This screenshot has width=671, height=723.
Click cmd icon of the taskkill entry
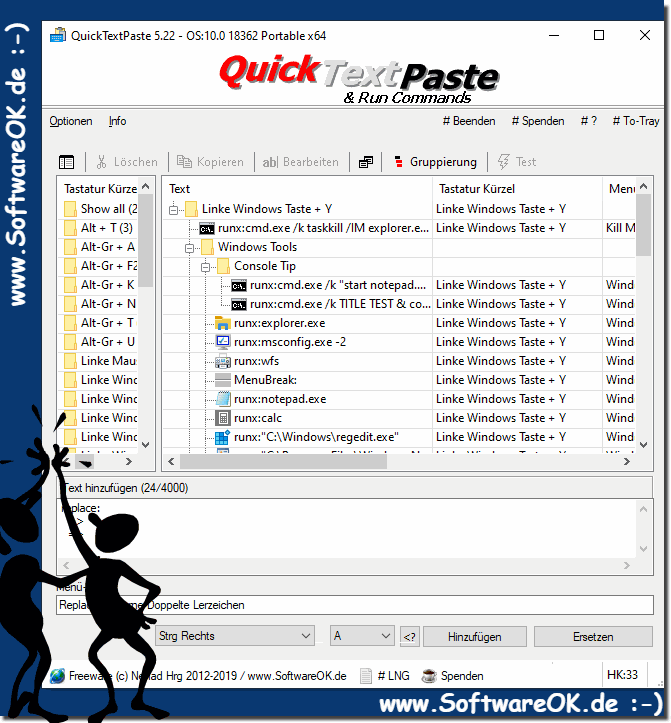tap(207, 229)
